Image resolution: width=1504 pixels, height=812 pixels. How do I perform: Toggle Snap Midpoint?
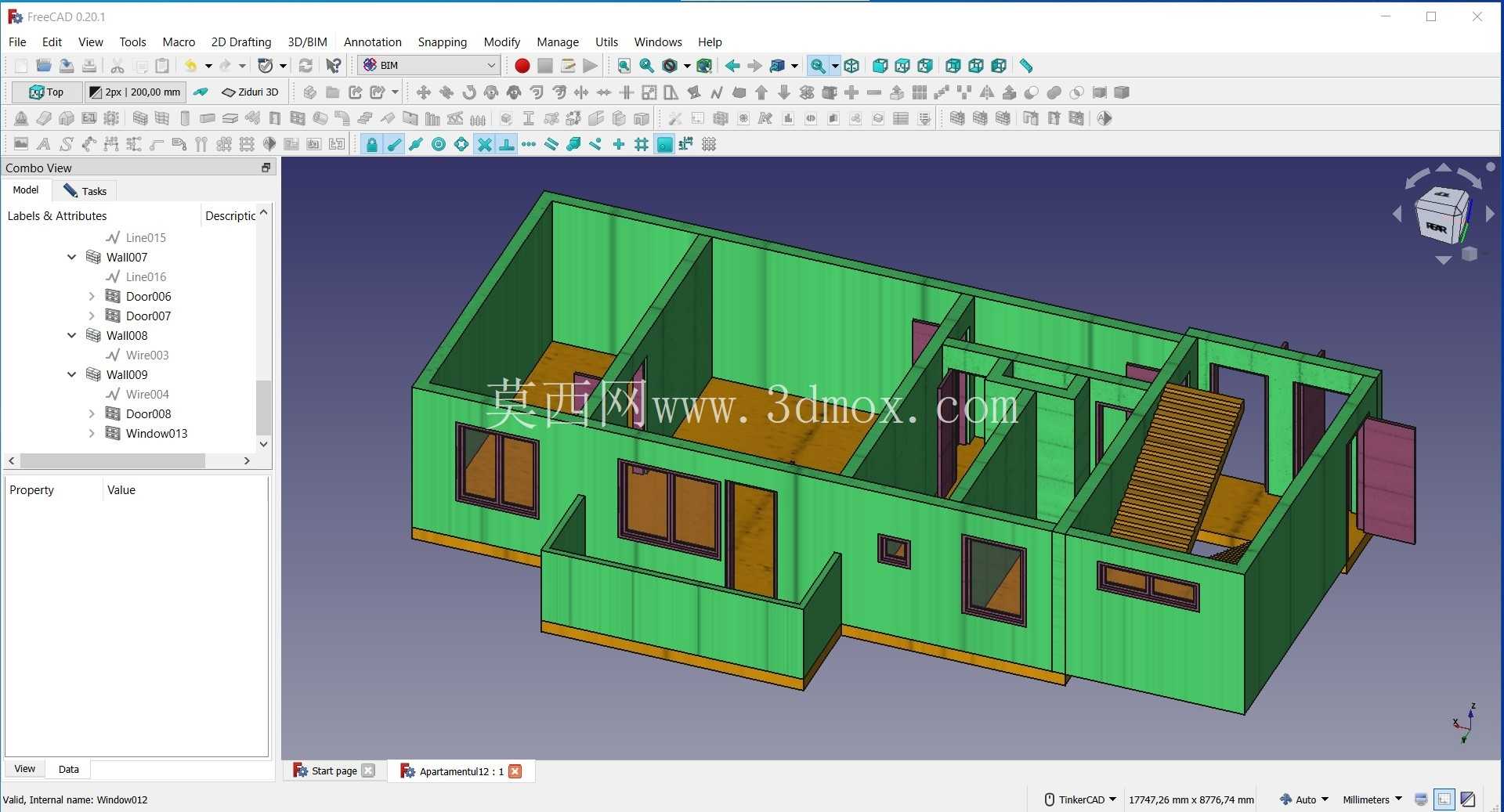tap(417, 144)
